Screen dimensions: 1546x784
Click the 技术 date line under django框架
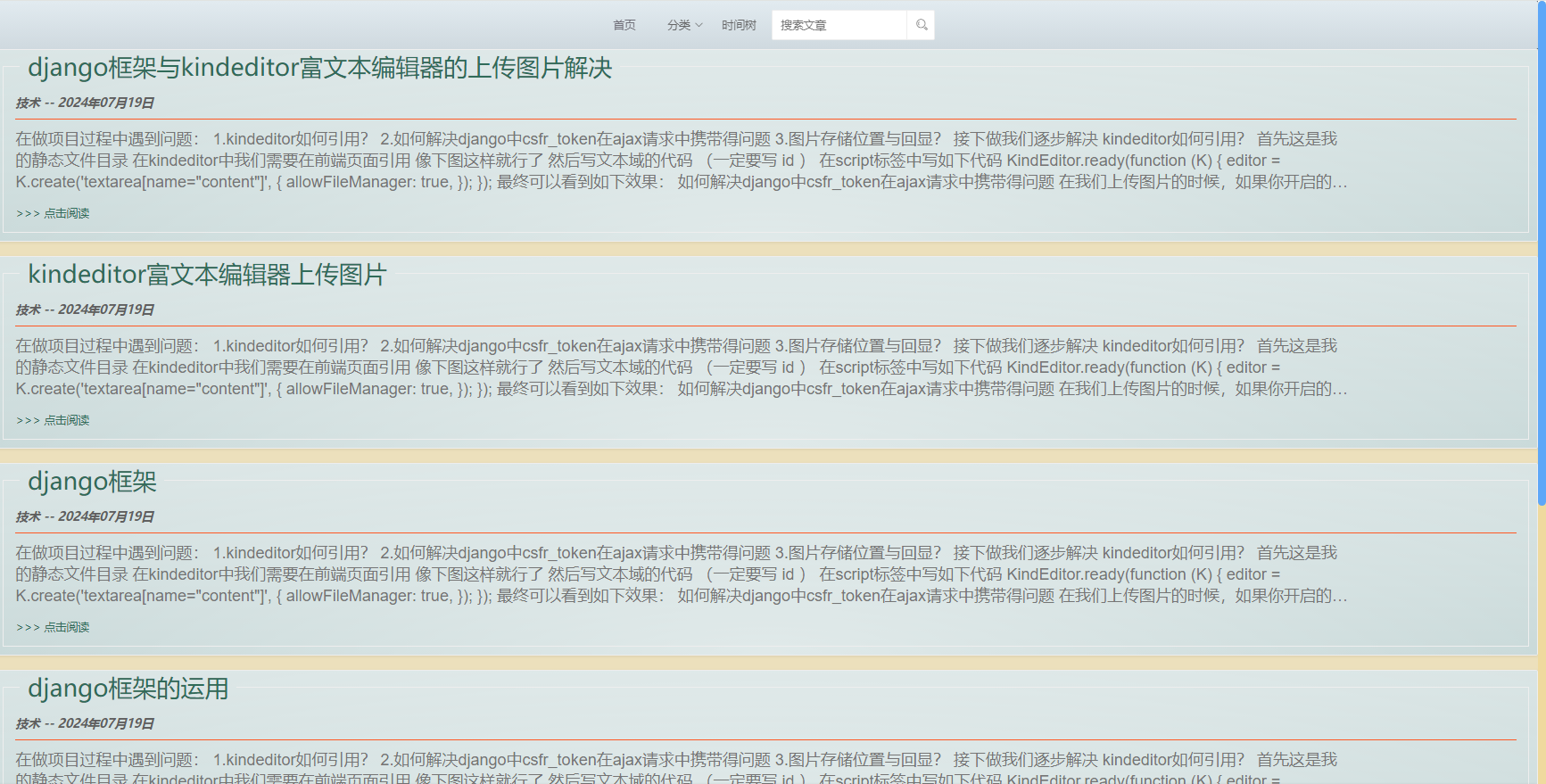pos(85,516)
